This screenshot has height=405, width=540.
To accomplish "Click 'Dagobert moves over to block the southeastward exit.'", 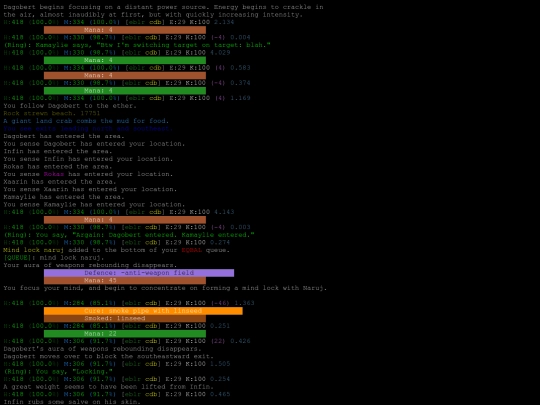I will (x=108, y=356).
